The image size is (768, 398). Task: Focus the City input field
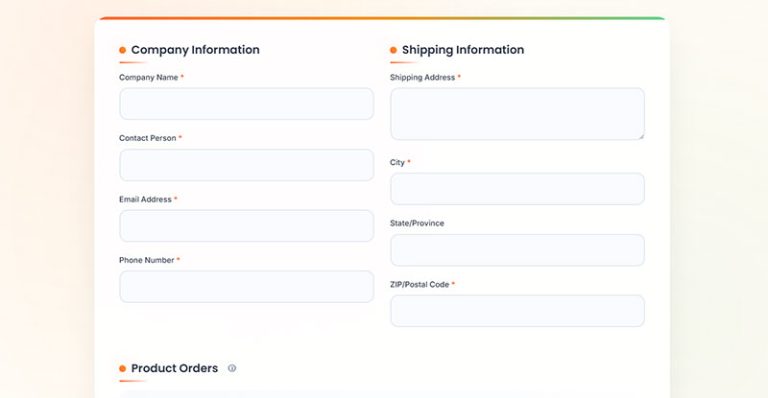pos(517,189)
